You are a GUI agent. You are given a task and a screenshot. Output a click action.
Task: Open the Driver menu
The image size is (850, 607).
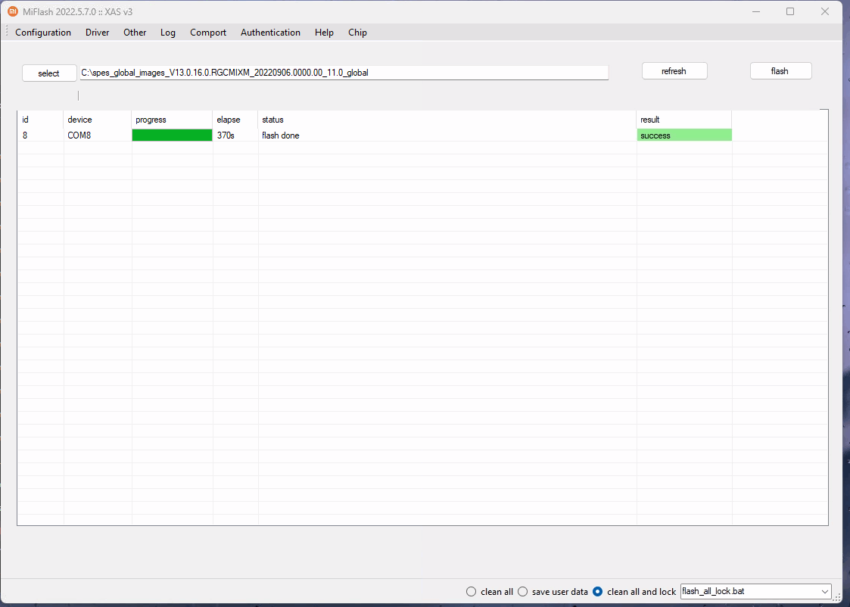pyautogui.click(x=97, y=32)
